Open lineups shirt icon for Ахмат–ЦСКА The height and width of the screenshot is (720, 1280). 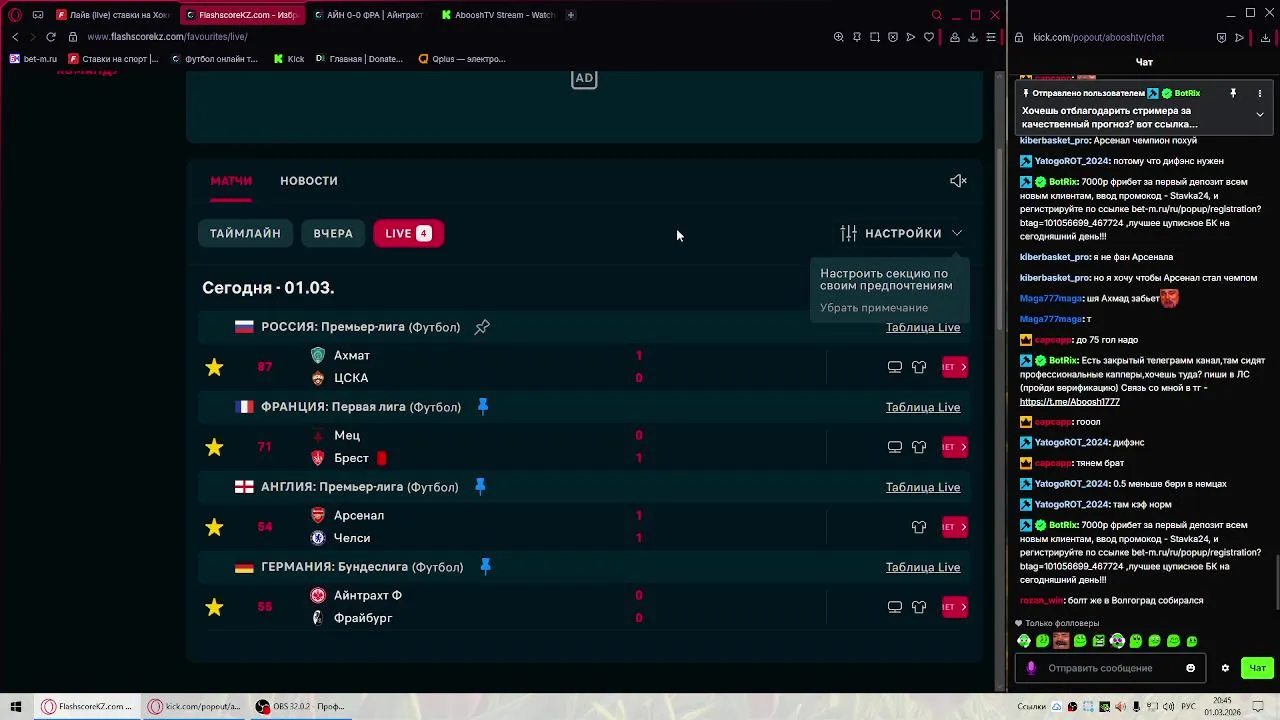919,367
